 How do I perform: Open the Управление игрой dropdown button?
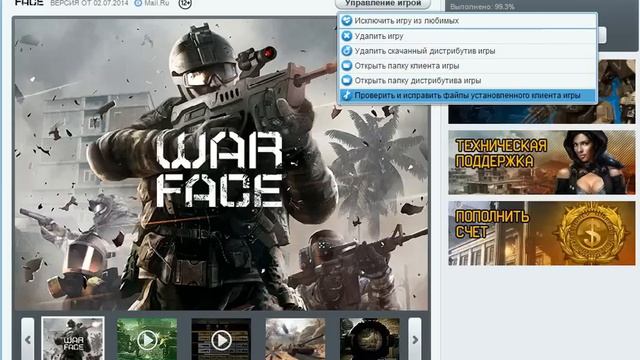pos(383,4)
